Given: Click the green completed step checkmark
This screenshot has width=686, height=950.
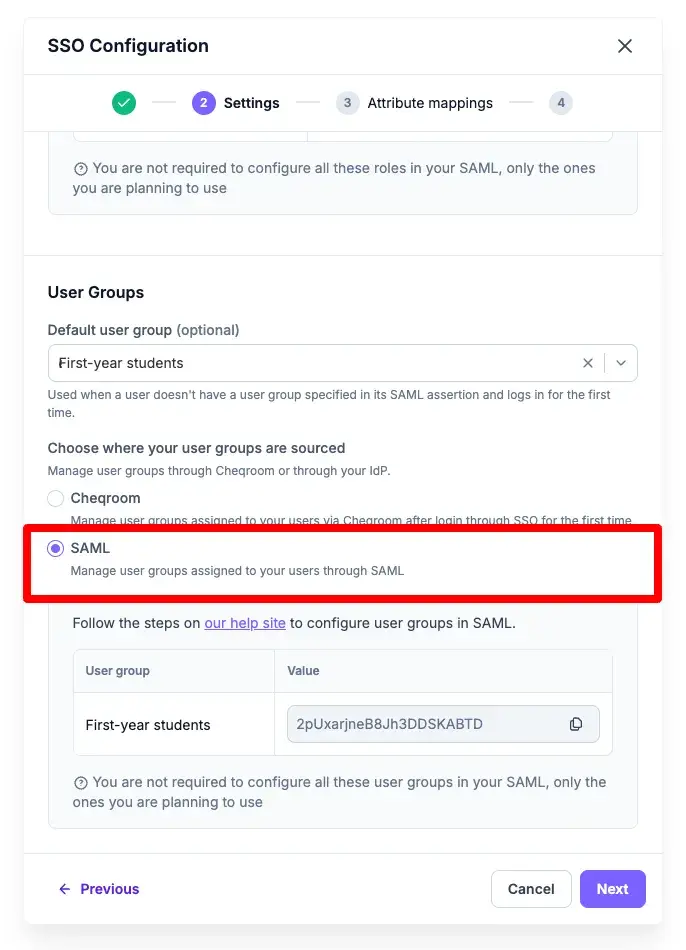Looking at the screenshot, I should [124, 103].
